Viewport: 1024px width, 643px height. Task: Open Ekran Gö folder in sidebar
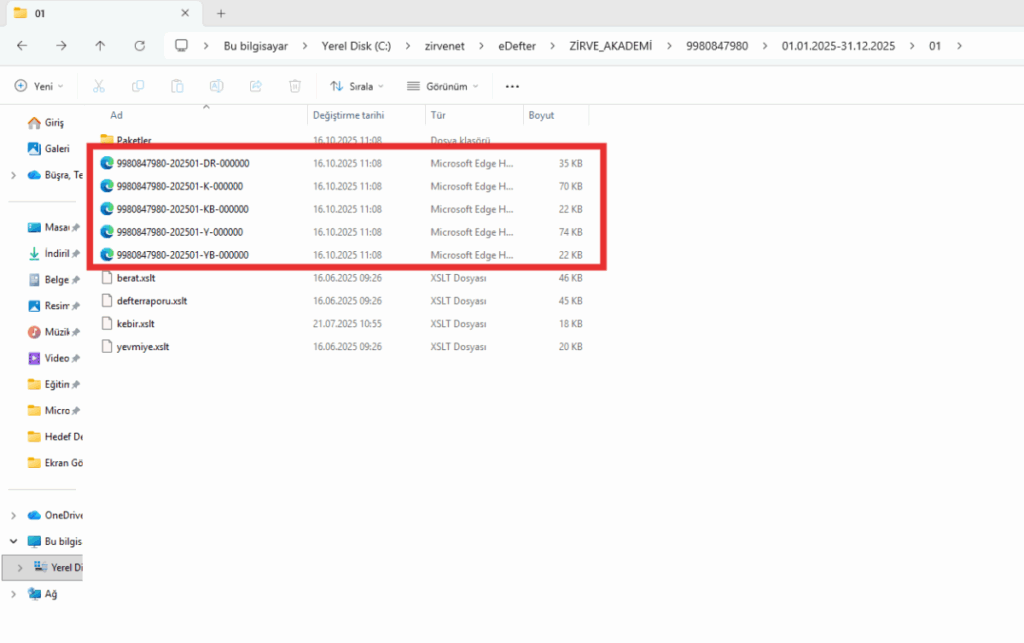55,462
